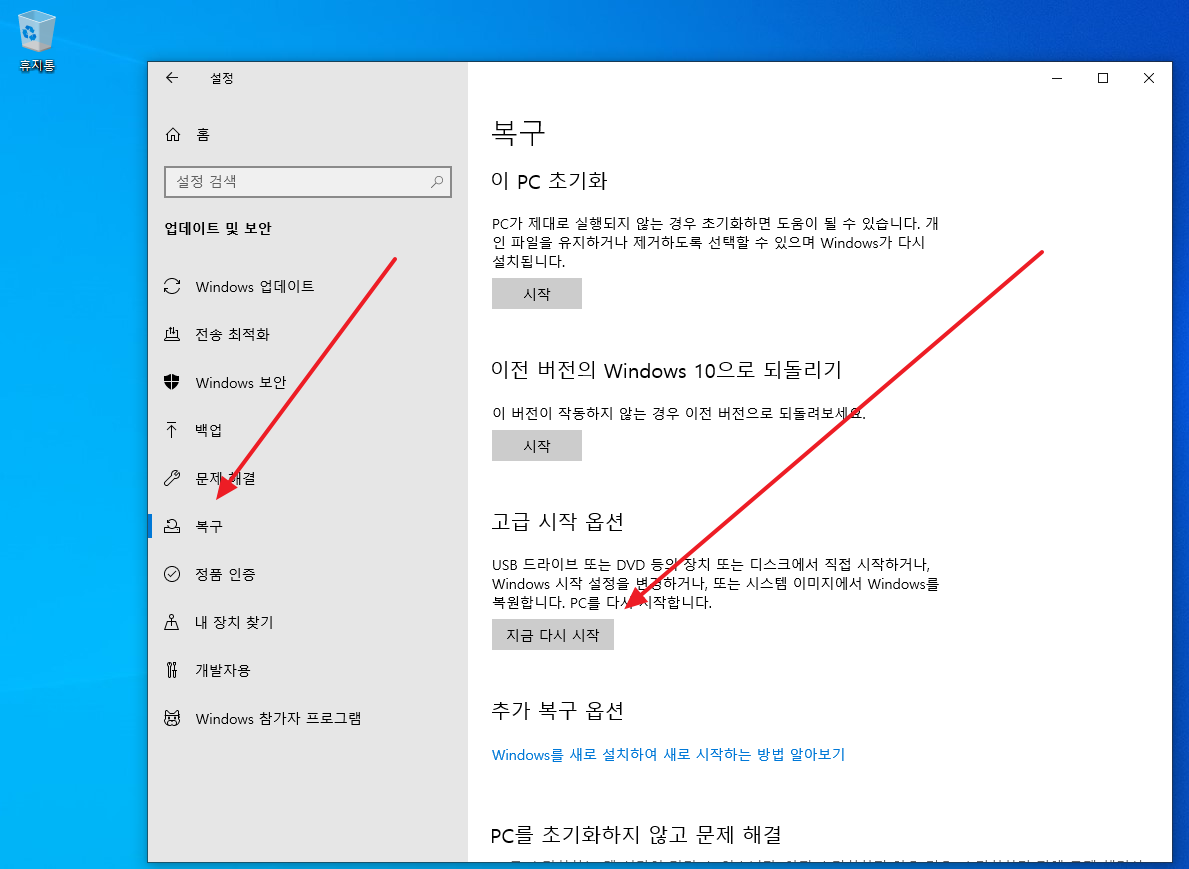Viewport: 1189px width, 869px height.
Task: Click the 전송 최적화 icon
Action: [172, 334]
